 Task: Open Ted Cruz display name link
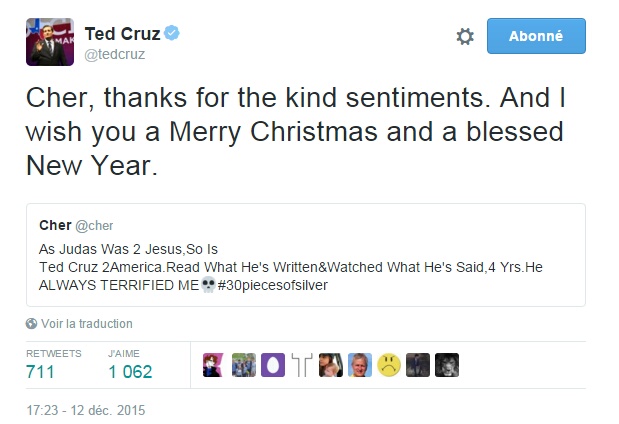[x=122, y=34]
